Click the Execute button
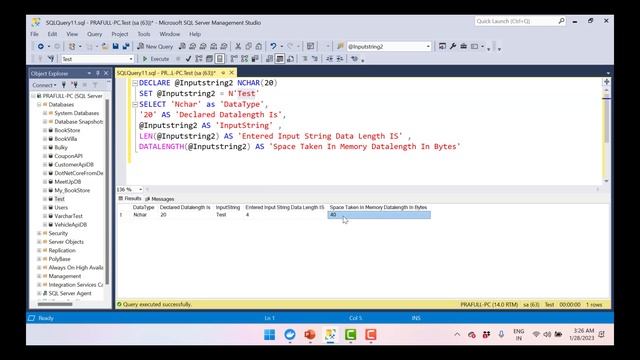The width and height of the screenshot is (640, 360). tap(156, 59)
